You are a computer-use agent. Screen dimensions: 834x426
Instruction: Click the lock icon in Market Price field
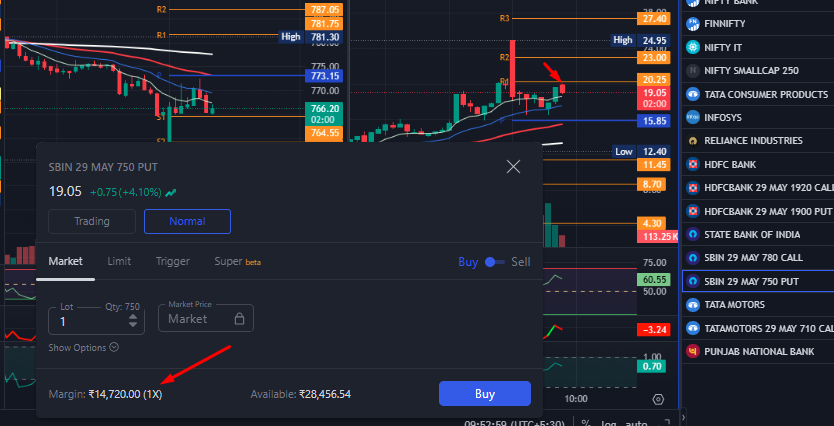239,319
